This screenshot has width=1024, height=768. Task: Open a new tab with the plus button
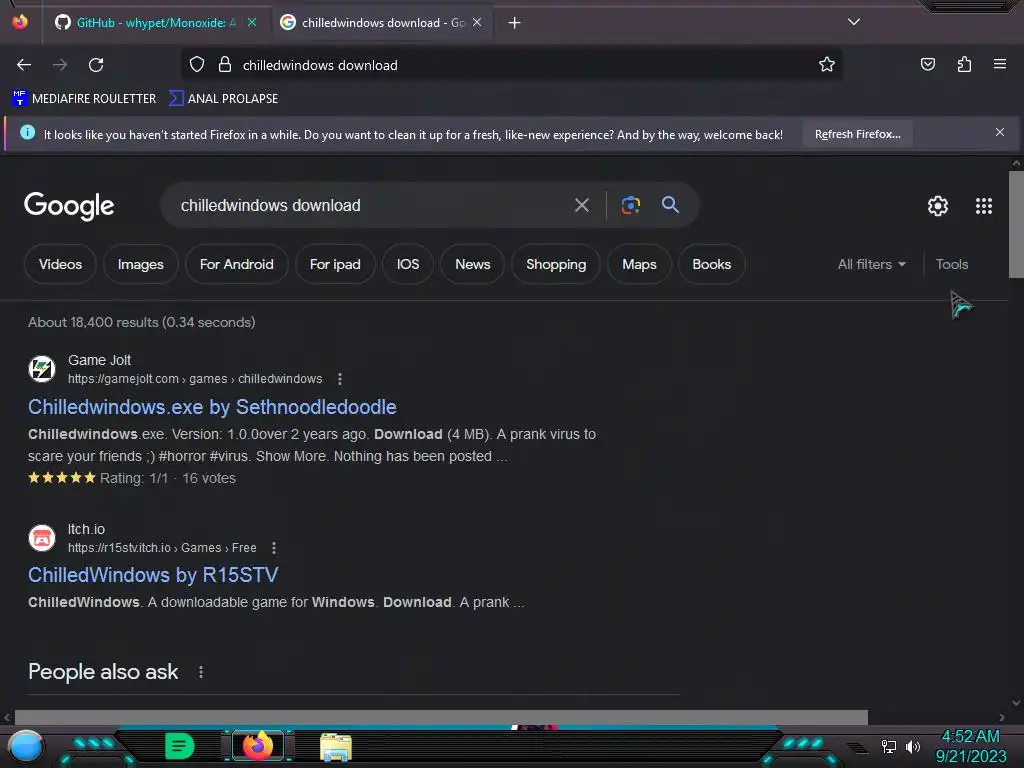tap(515, 23)
